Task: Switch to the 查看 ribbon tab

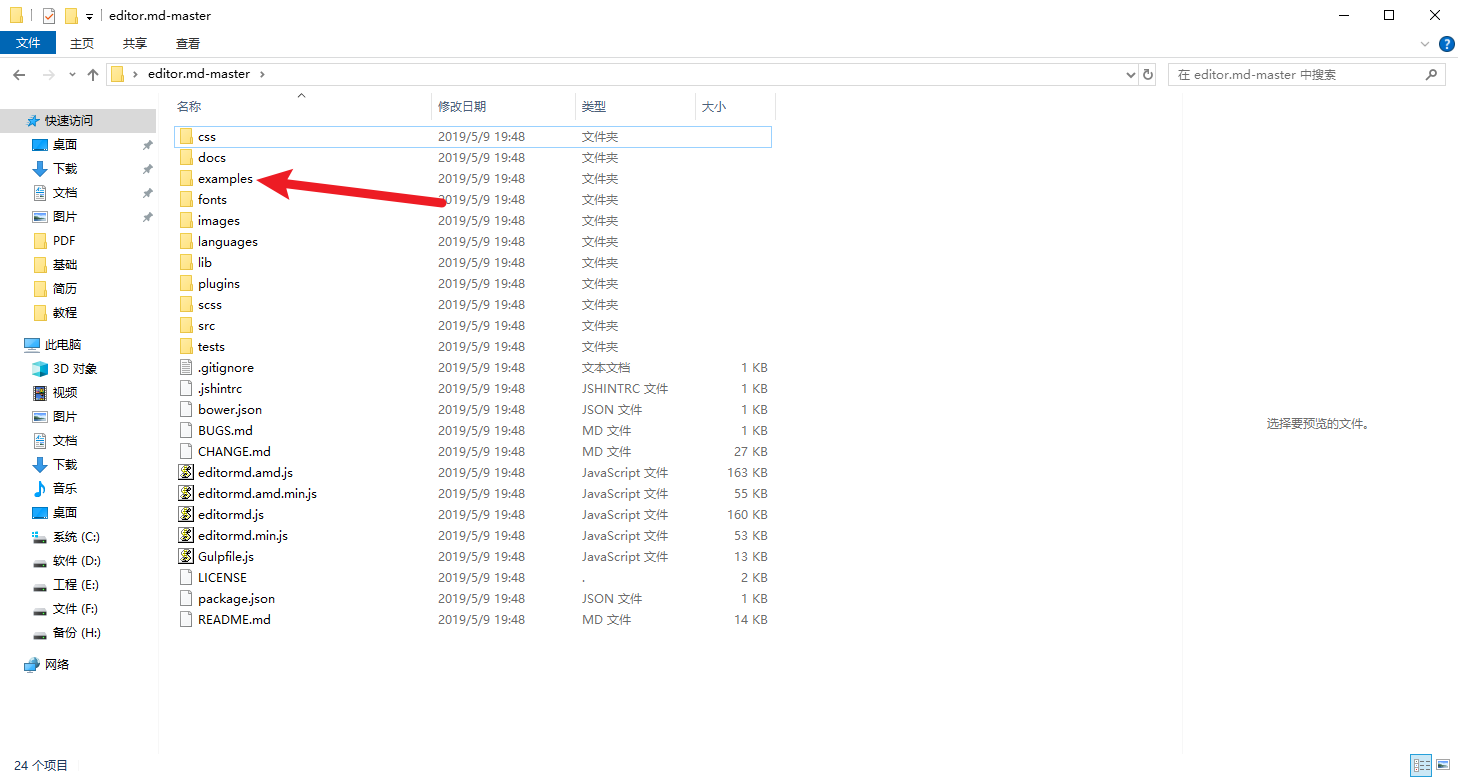Action: (x=188, y=43)
